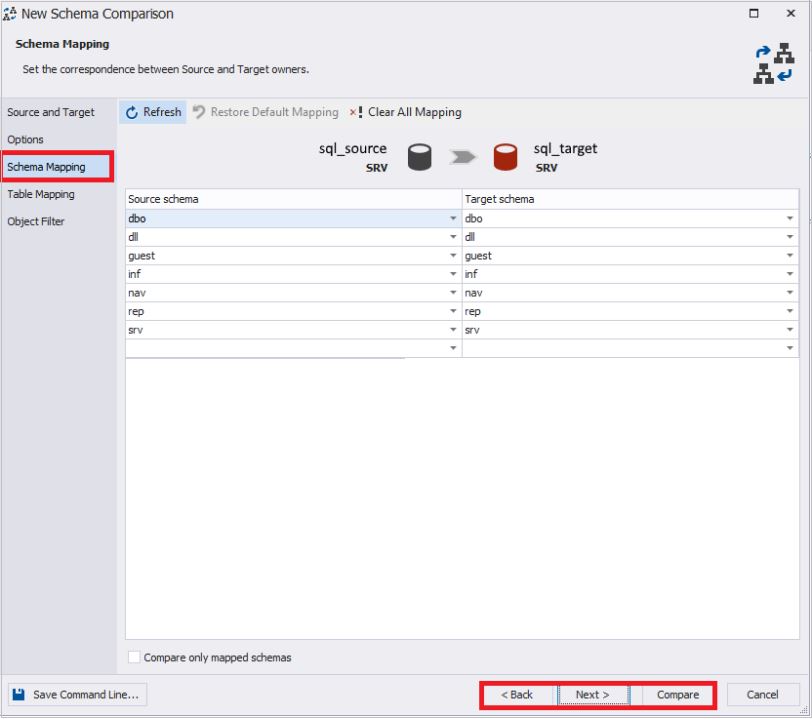The width and height of the screenshot is (812, 719).
Task: Expand the empty source schema row dropdown
Action: point(452,348)
